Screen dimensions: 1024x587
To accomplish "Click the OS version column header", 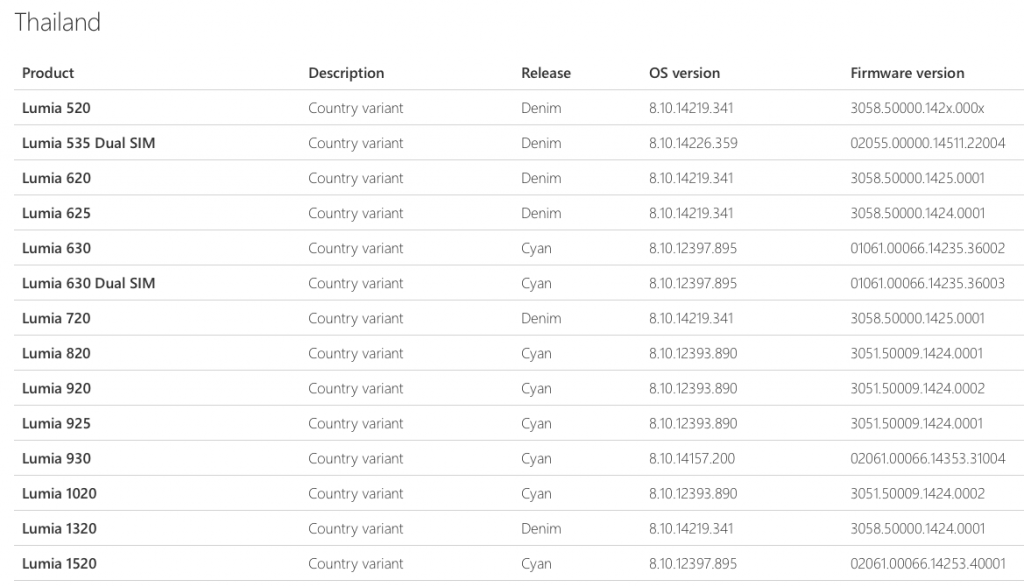I will pos(684,73).
